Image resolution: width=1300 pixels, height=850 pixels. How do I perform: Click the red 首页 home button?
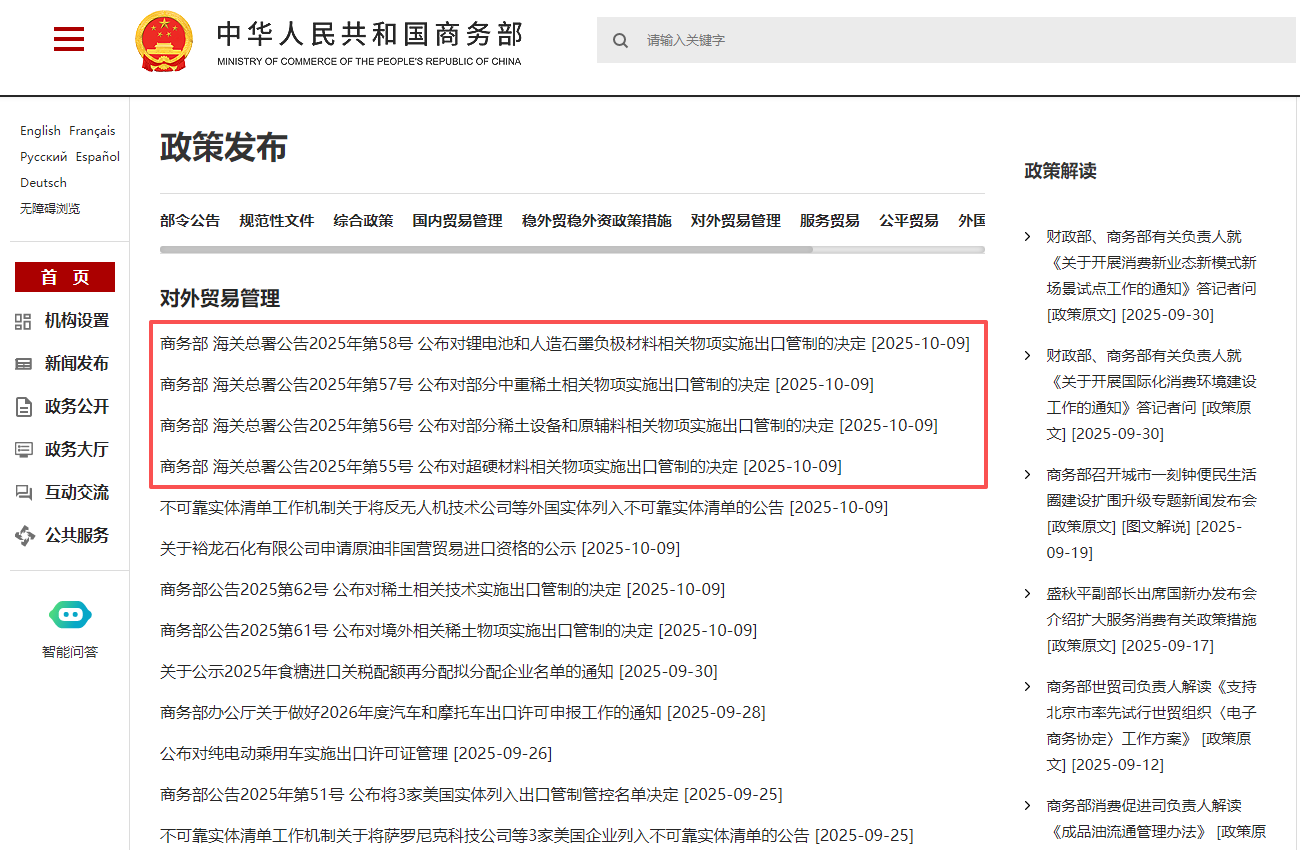click(x=64, y=277)
